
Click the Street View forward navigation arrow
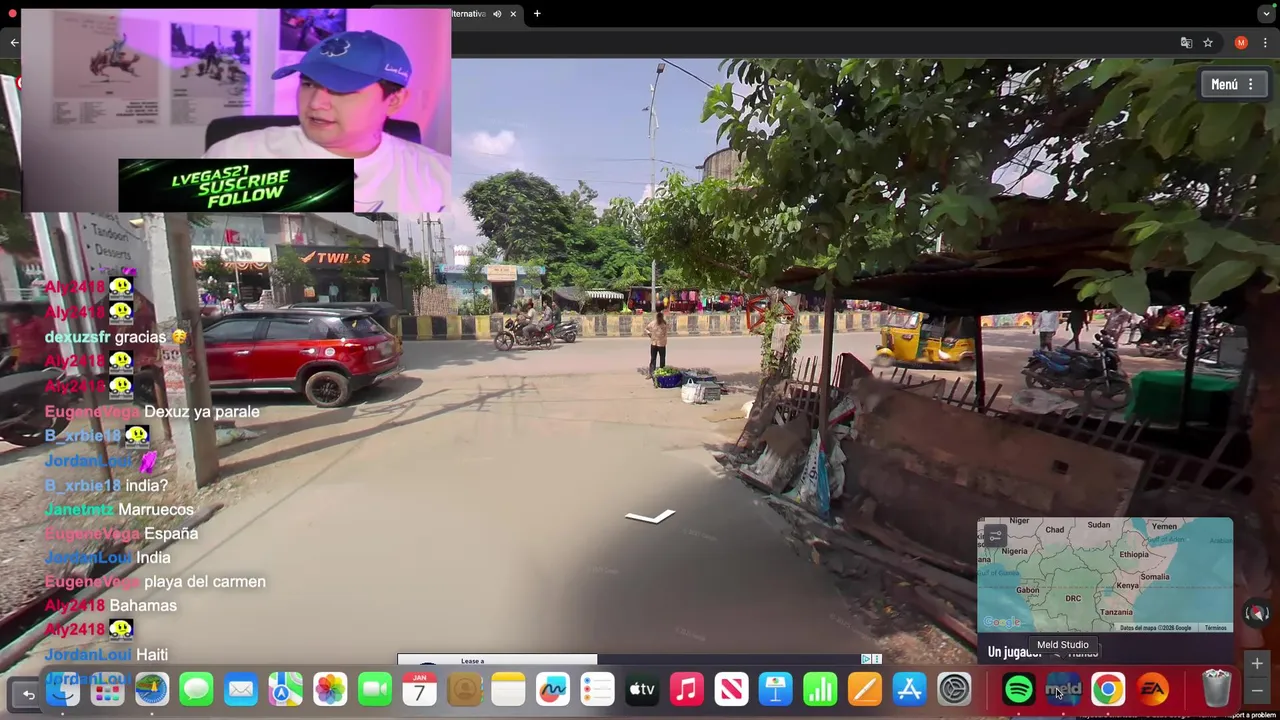coord(650,516)
